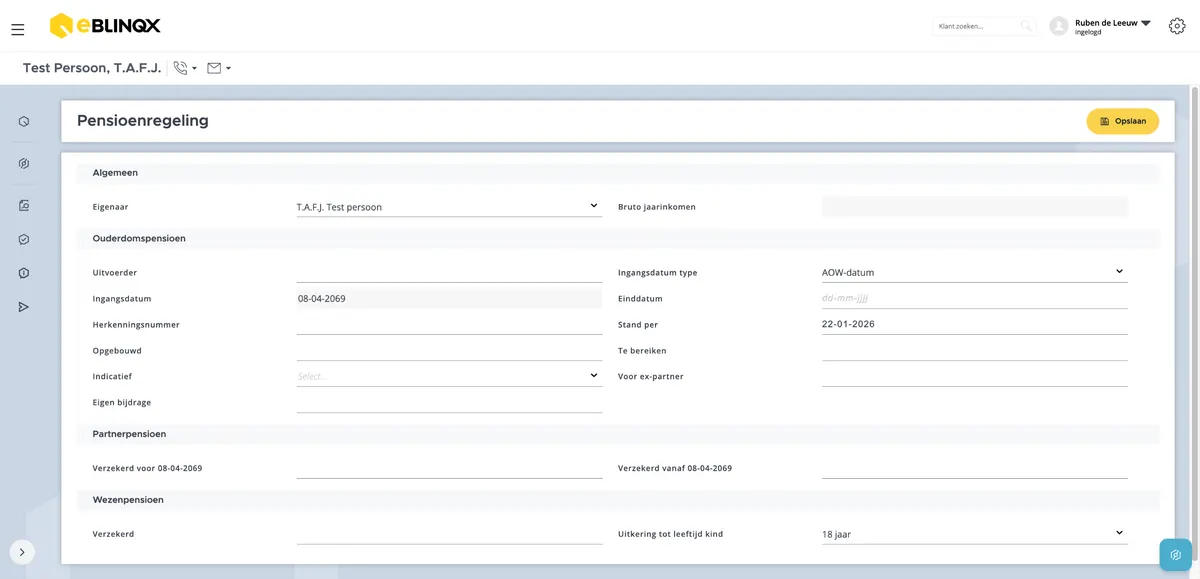Click the plain hexagon sidebar icon
This screenshot has height=579, width=1200.
24,122
